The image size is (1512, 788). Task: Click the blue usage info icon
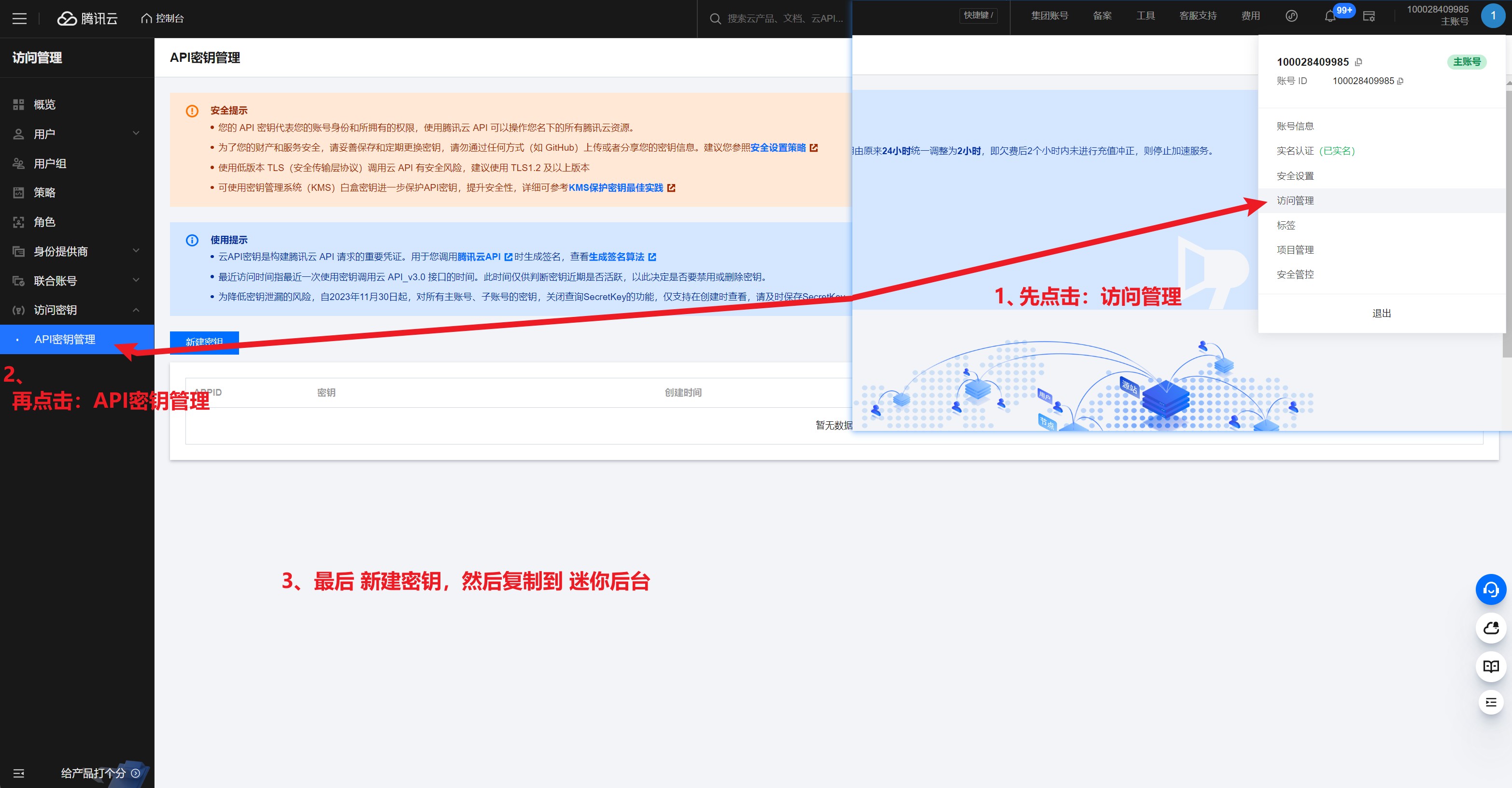(x=192, y=240)
